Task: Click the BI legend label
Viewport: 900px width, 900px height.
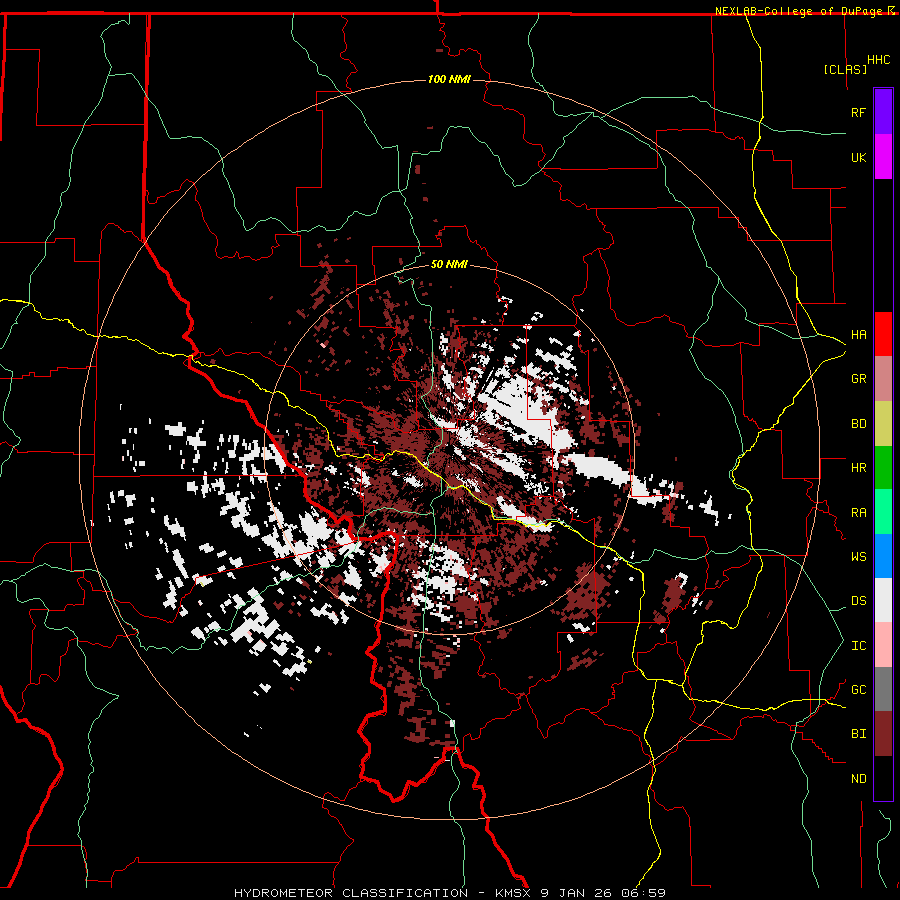Action: 858,734
